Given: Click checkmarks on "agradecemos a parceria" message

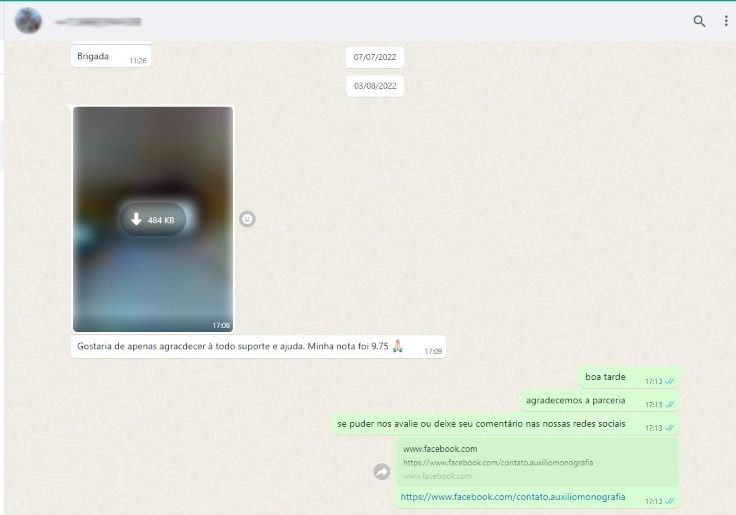Looking at the screenshot, I should pyautogui.click(x=670, y=405).
